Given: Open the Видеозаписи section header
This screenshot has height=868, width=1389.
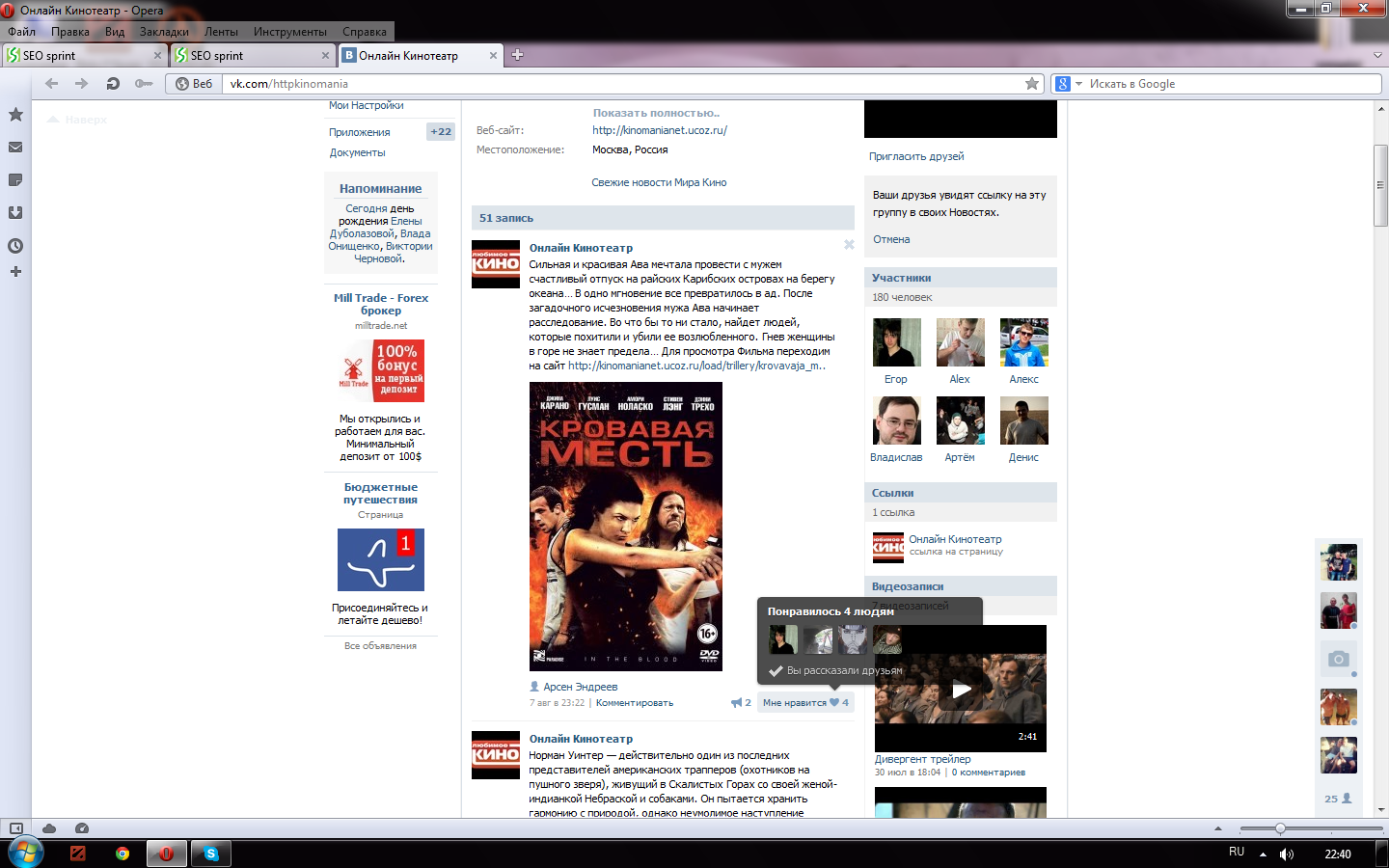Looking at the screenshot, I should pyautogui.click(x=961, y=586).
